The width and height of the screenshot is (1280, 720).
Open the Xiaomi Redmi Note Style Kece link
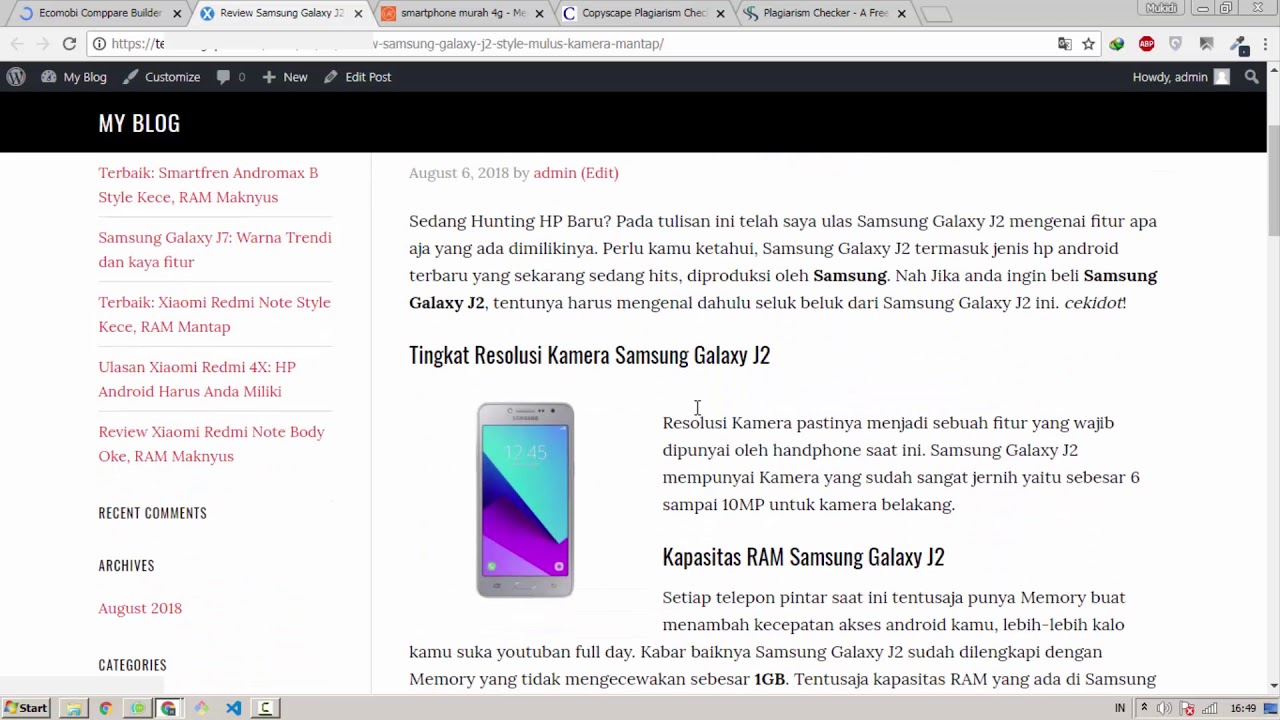pos(214,314)
